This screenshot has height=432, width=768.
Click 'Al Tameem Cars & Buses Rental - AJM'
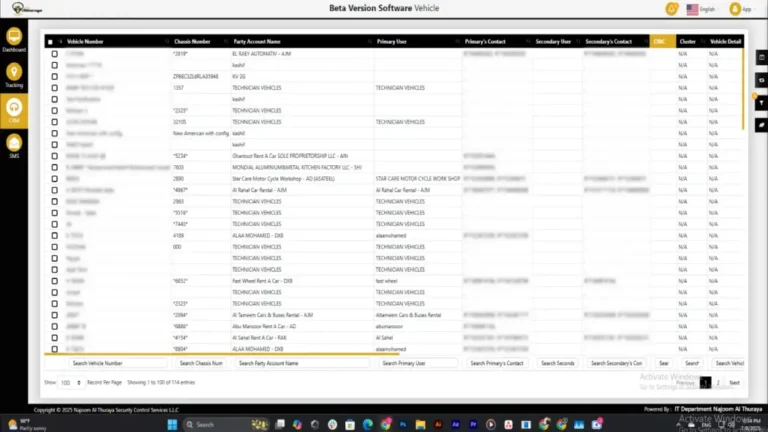(x=272, y=315)
